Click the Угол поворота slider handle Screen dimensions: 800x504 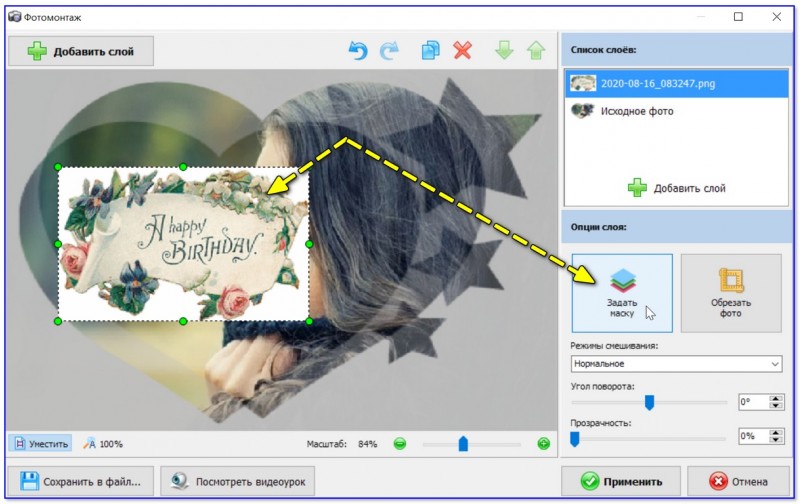tap(649, 402)
